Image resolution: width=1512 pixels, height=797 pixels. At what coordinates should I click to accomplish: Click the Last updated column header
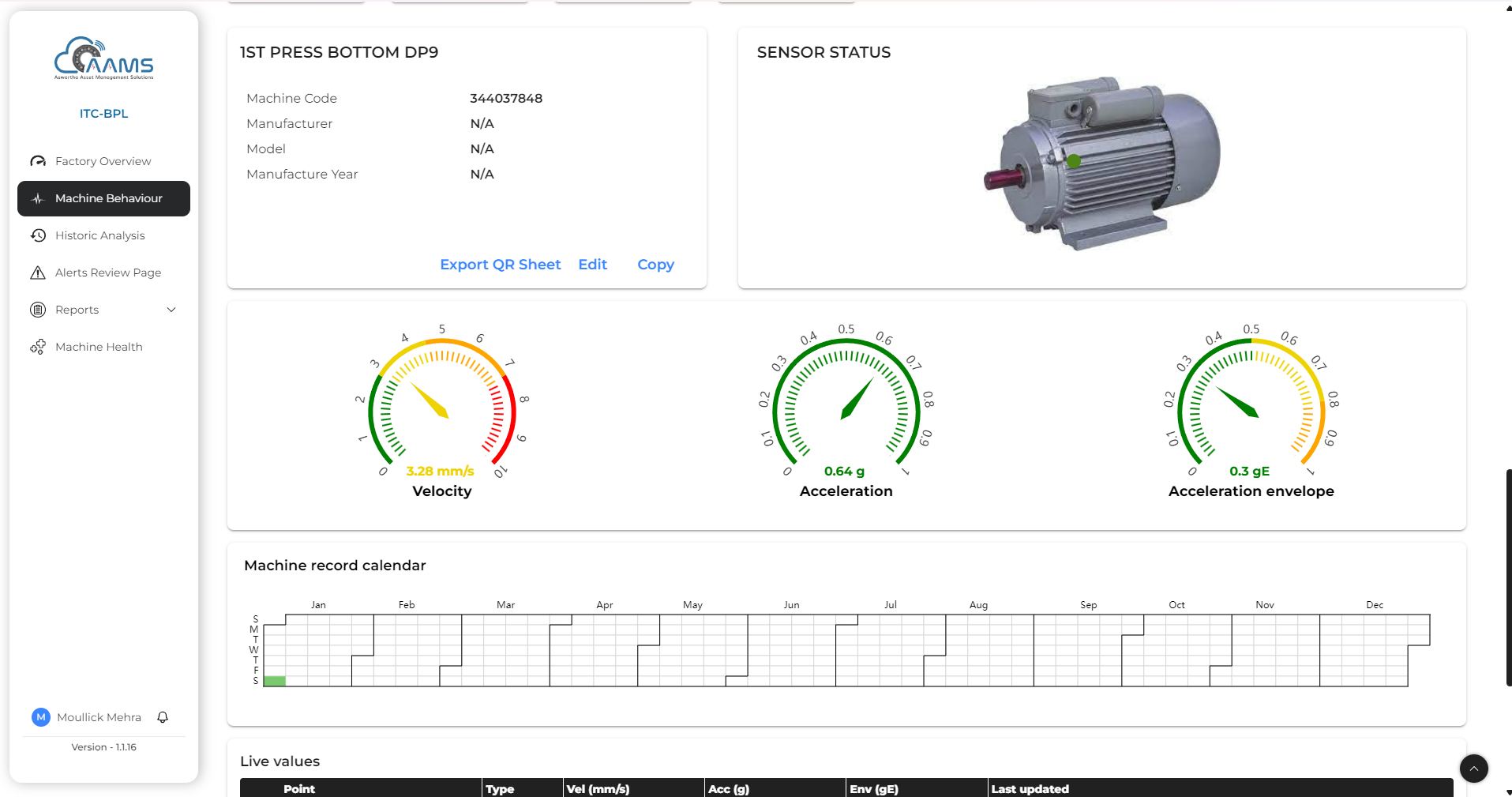[x=1030, y=788]
